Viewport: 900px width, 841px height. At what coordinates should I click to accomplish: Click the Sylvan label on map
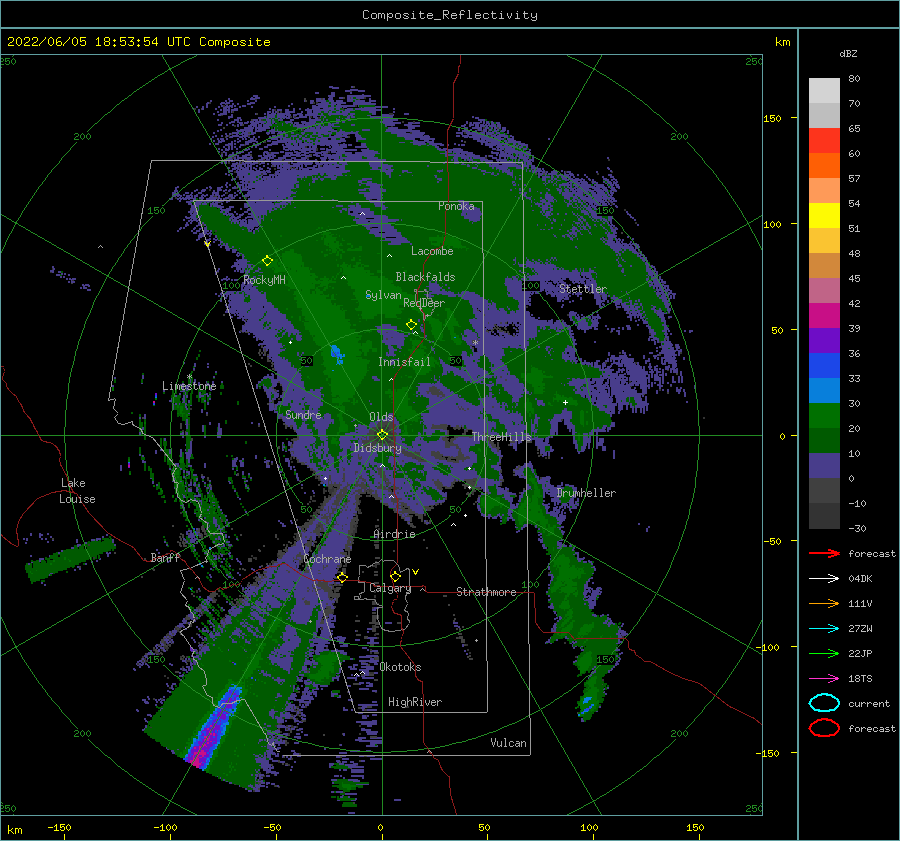point(383,295)
